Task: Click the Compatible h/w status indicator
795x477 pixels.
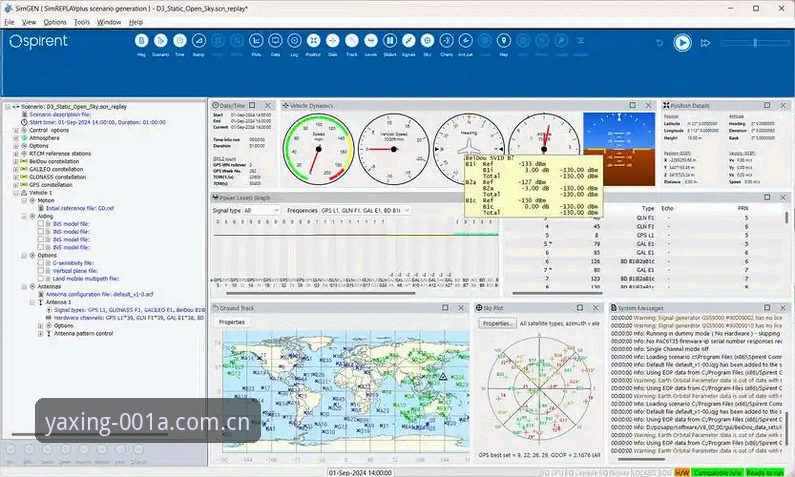Action: point(717,472)
